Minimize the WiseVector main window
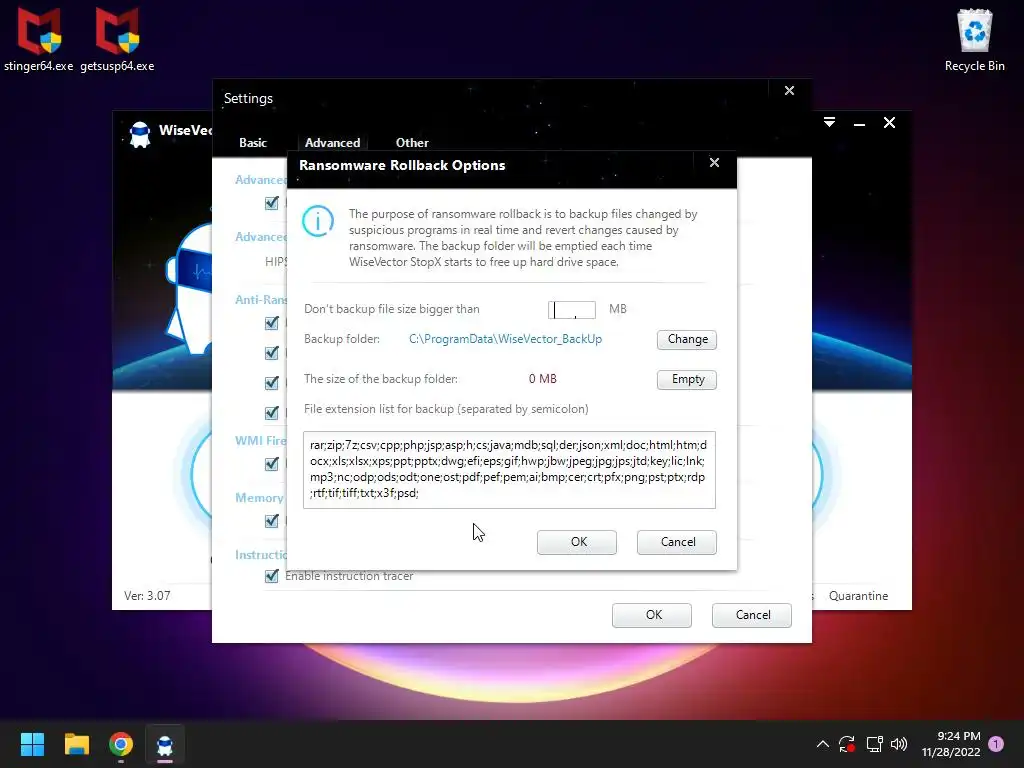 coord(859,123)
